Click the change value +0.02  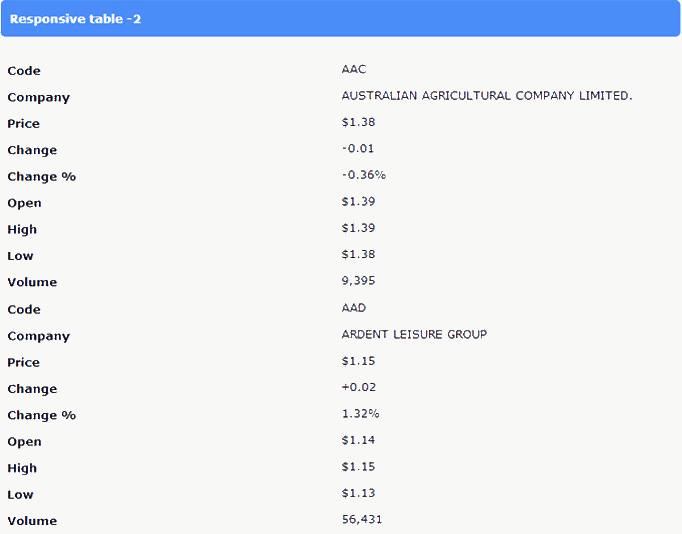tap(358, 387)
